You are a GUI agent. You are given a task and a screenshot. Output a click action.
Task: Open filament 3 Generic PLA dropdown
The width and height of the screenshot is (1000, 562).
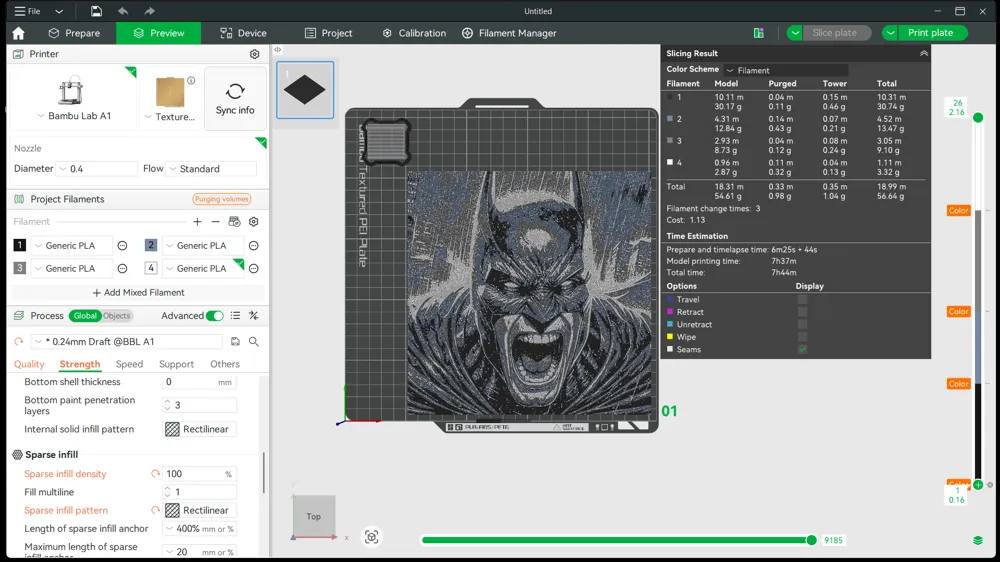click(71, 269)
